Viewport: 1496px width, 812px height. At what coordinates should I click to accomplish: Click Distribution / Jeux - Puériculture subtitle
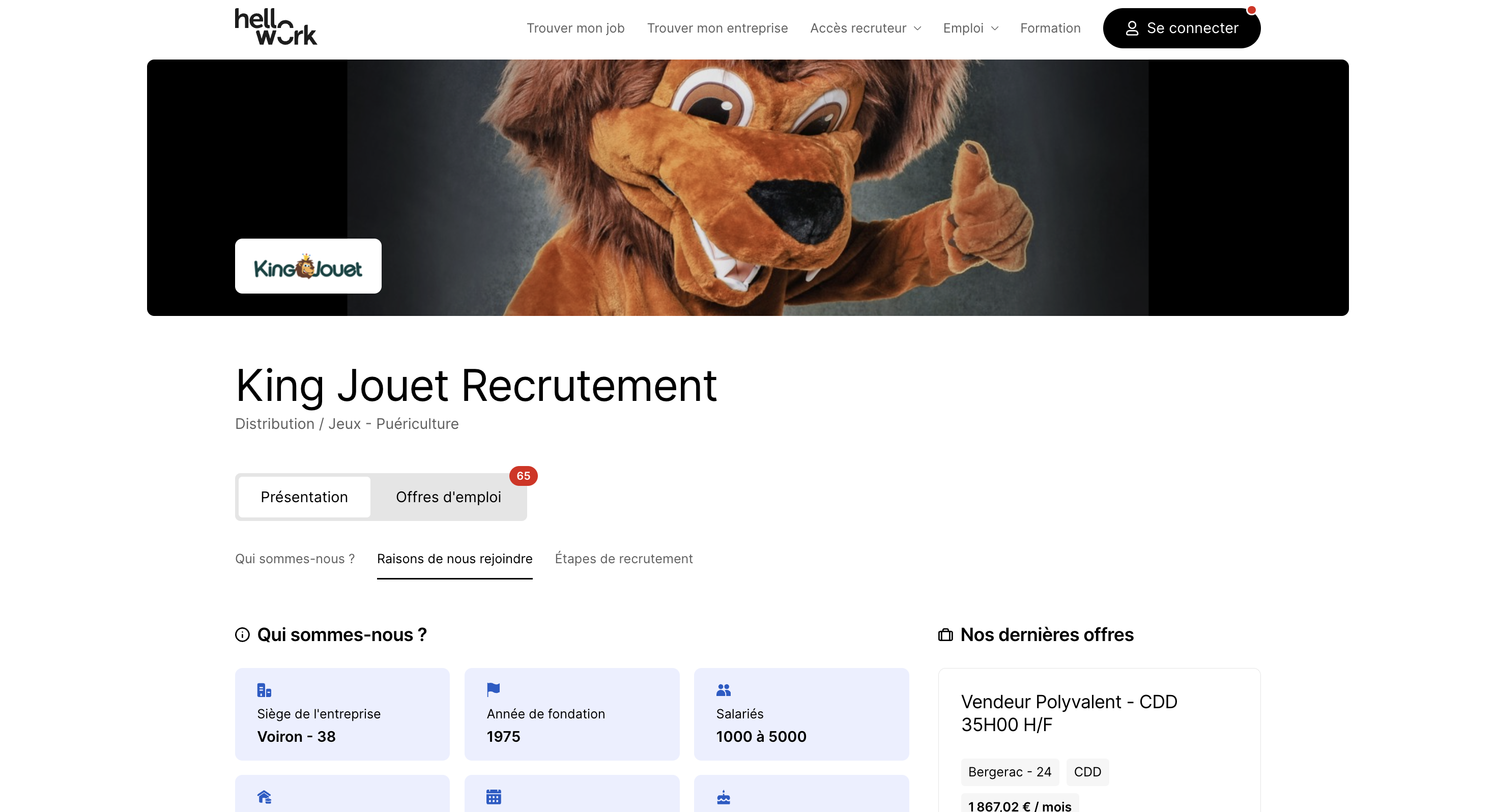click(x=347, y=424)
